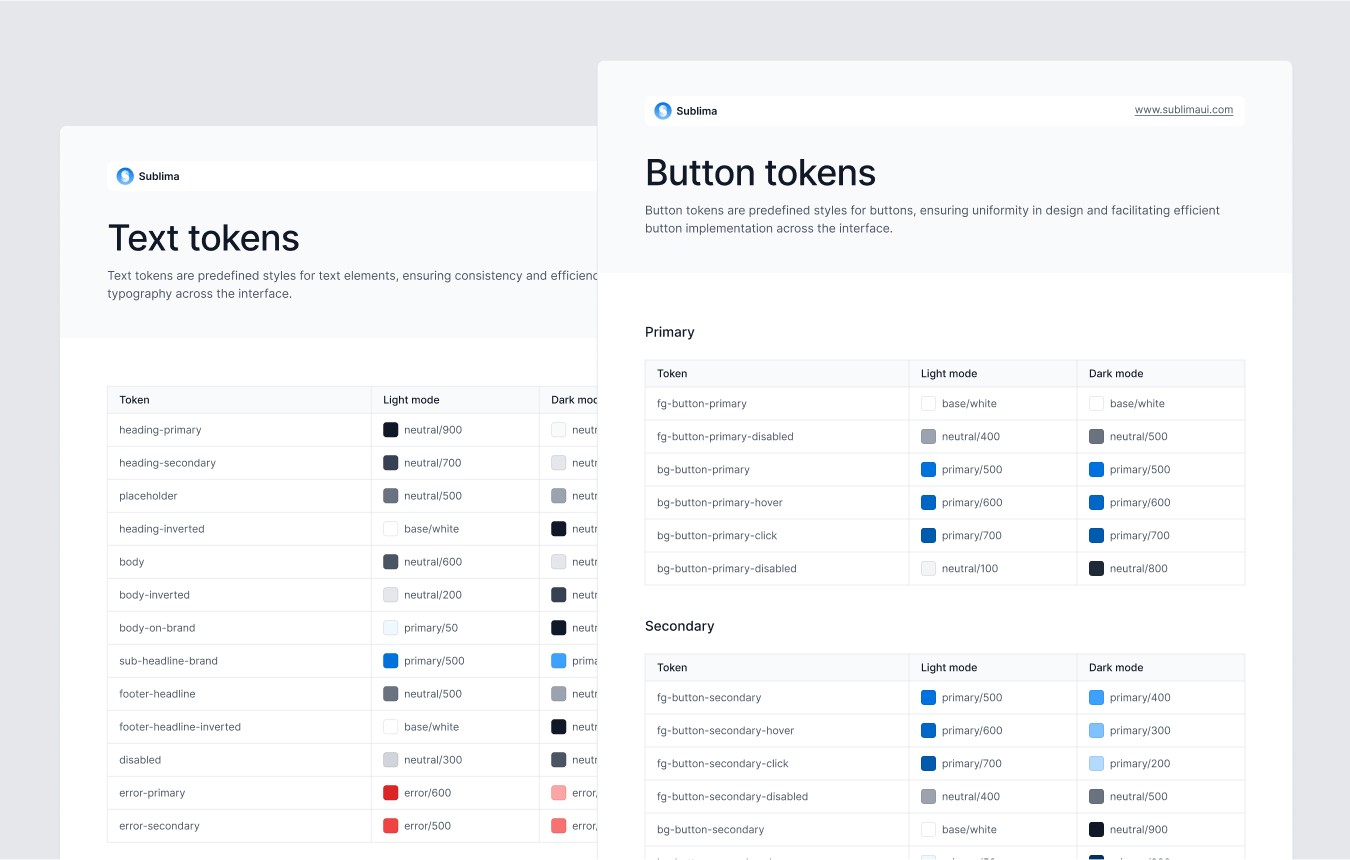Open the www.sublimaui.com link
This screenshot has height=860, width=1350.
coord(1184,110)
